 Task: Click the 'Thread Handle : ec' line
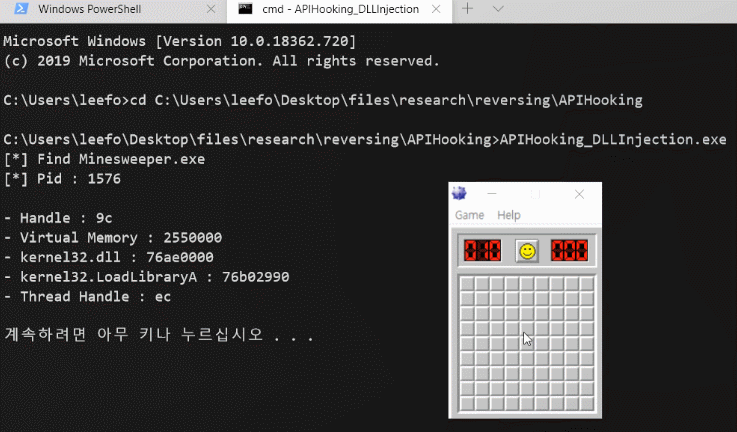click(x=87, y=297)
